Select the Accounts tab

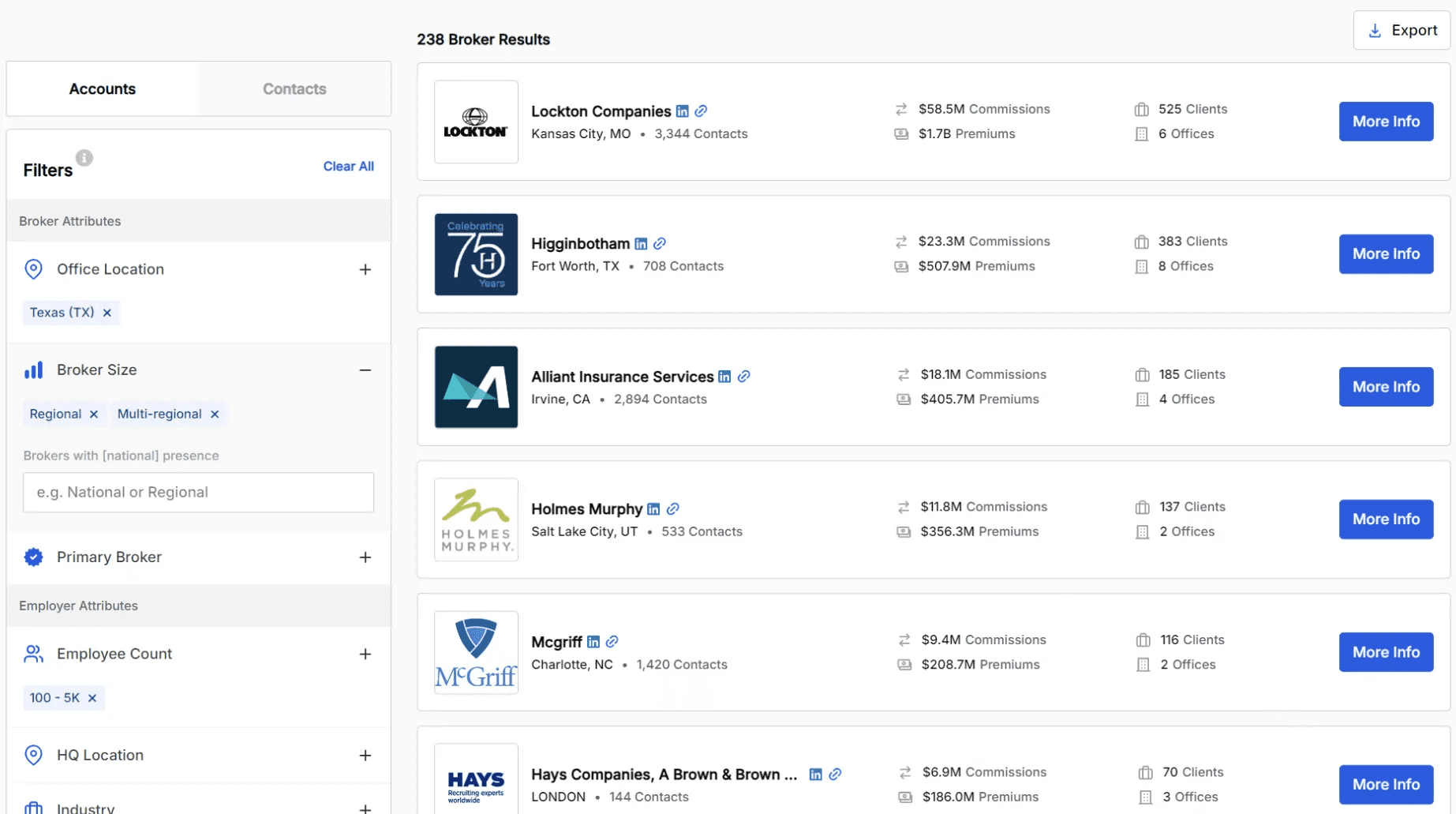tap(102, 88)
